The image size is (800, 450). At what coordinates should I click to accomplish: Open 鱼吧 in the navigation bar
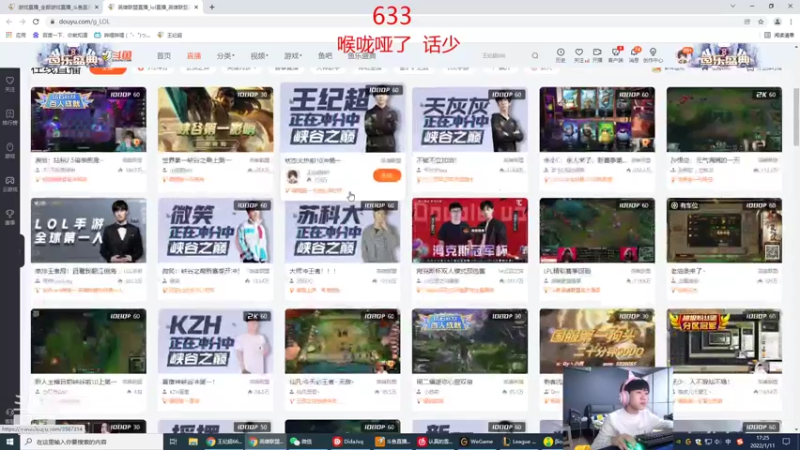pyautogui.click(x=325, y=56)
